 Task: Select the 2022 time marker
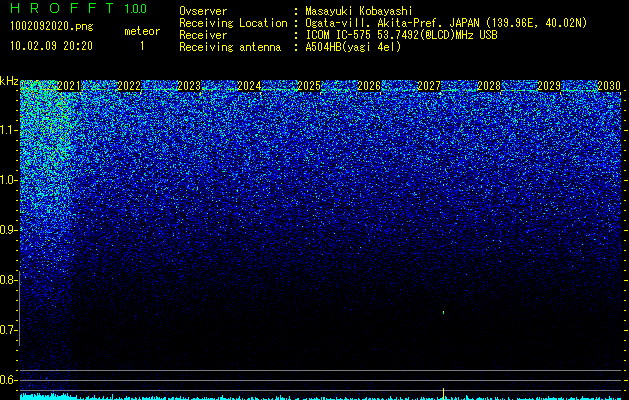point(129,86)
